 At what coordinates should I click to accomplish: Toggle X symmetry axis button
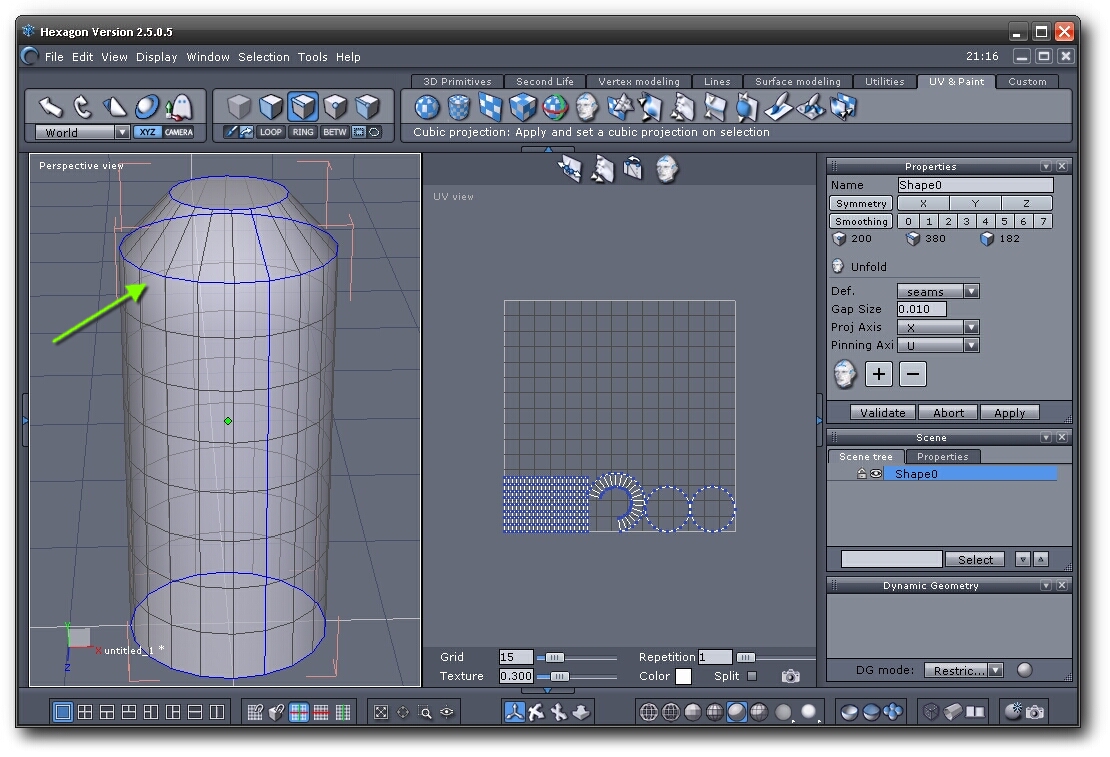click(x=922, y=203)
